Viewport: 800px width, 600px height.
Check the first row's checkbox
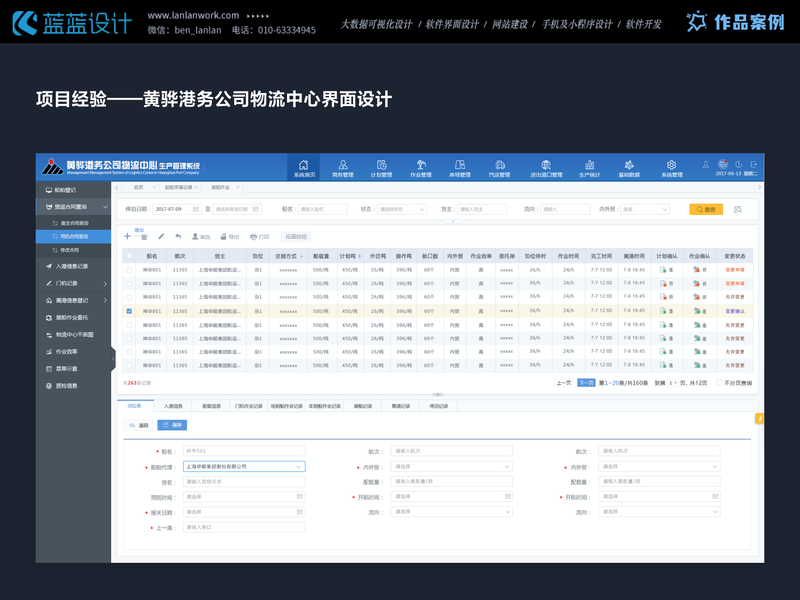click(x=129, y=270)
